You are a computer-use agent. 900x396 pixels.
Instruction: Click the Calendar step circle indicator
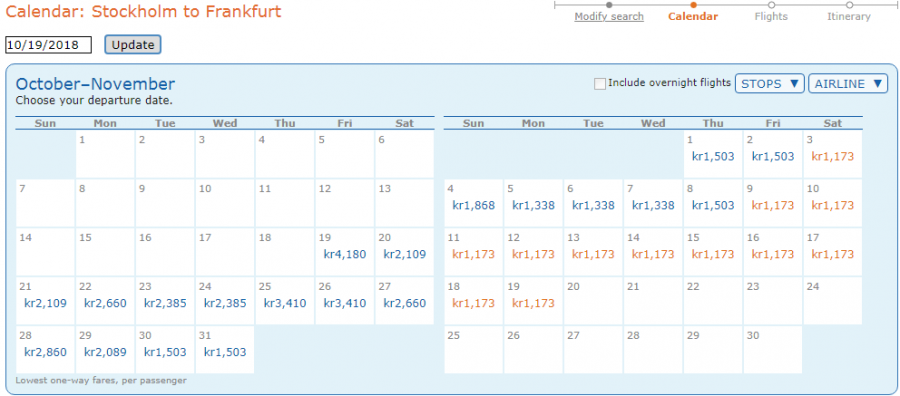[x=693, y=5]
